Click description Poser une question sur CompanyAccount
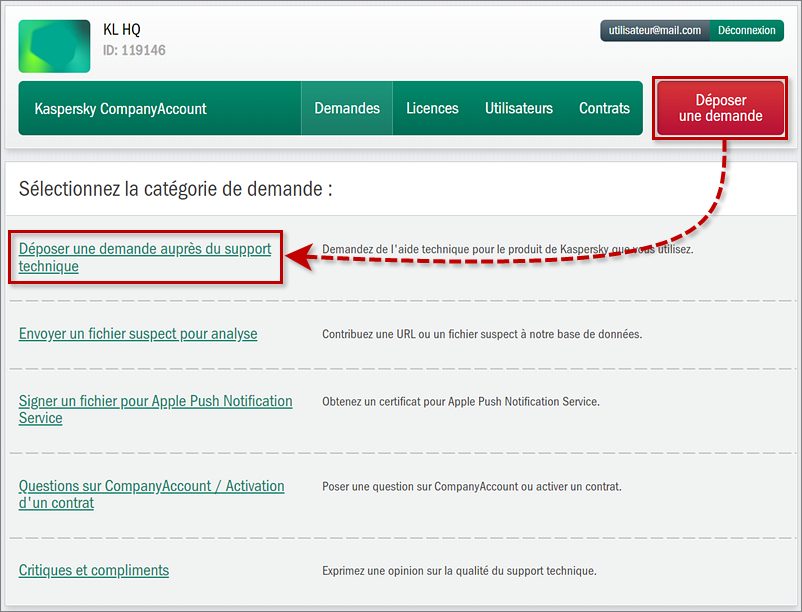This screenshot has width=802, height=612. coord(472,486)
